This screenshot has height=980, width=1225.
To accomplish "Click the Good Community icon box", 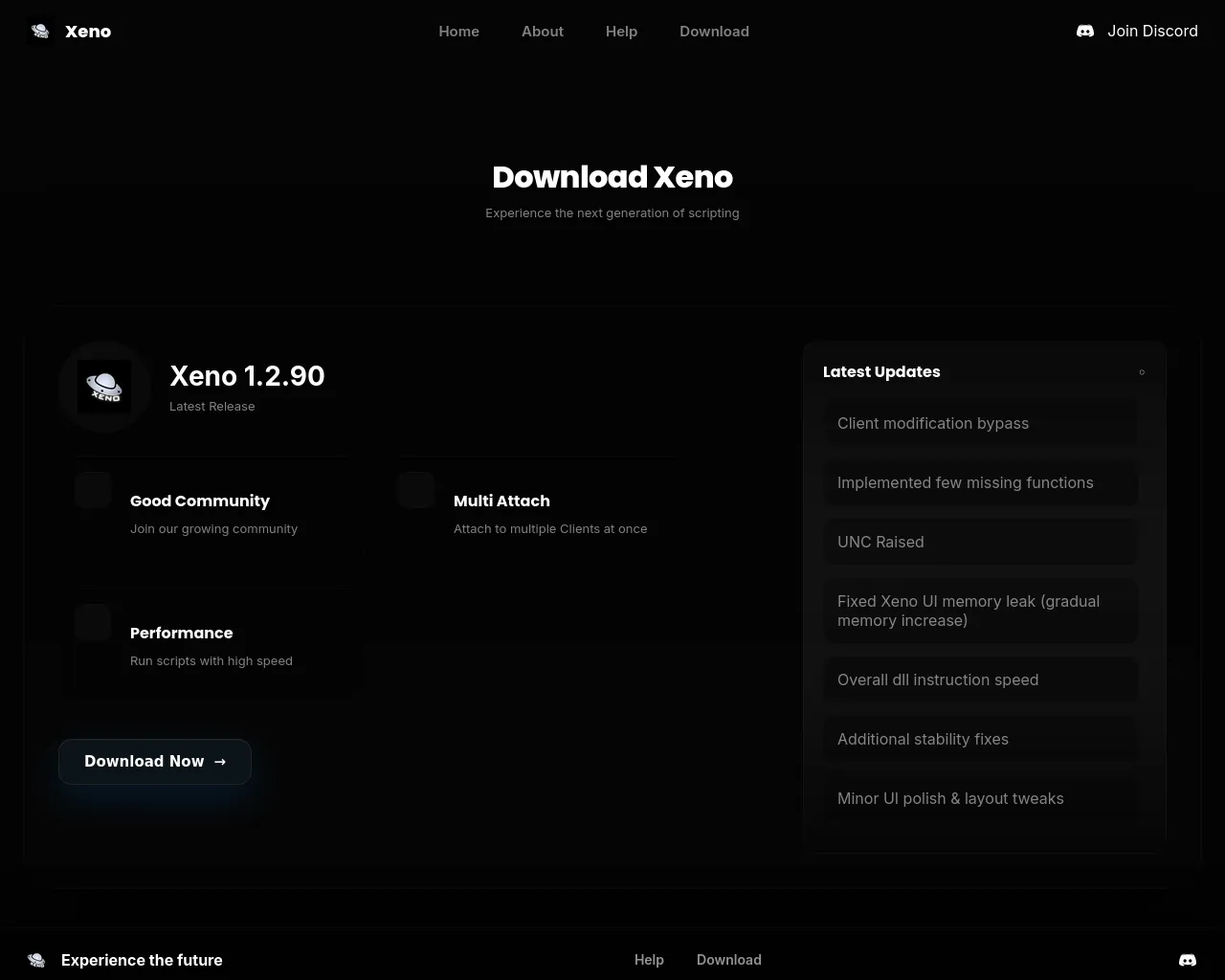I will coord(93,490).
